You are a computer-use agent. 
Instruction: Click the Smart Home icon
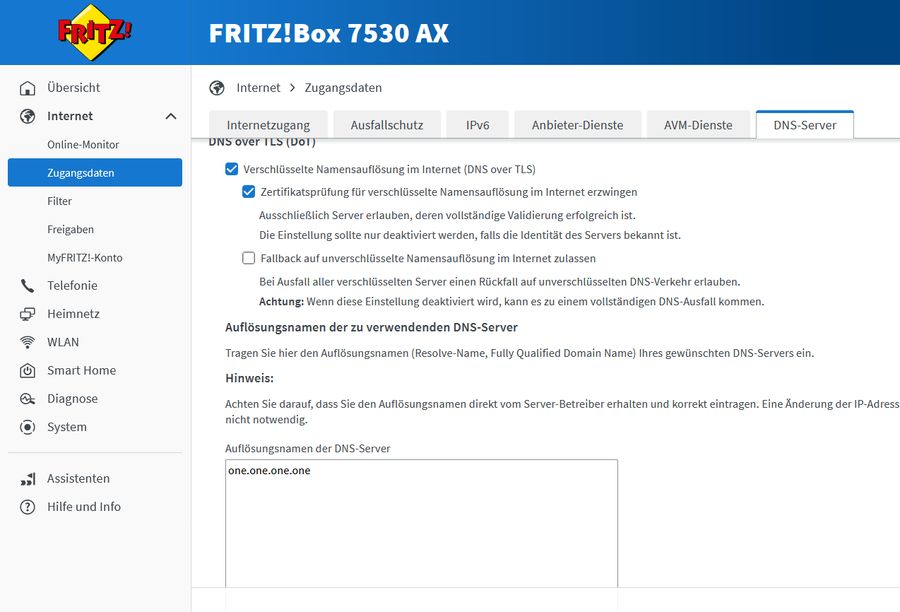(x=28, y=371)
